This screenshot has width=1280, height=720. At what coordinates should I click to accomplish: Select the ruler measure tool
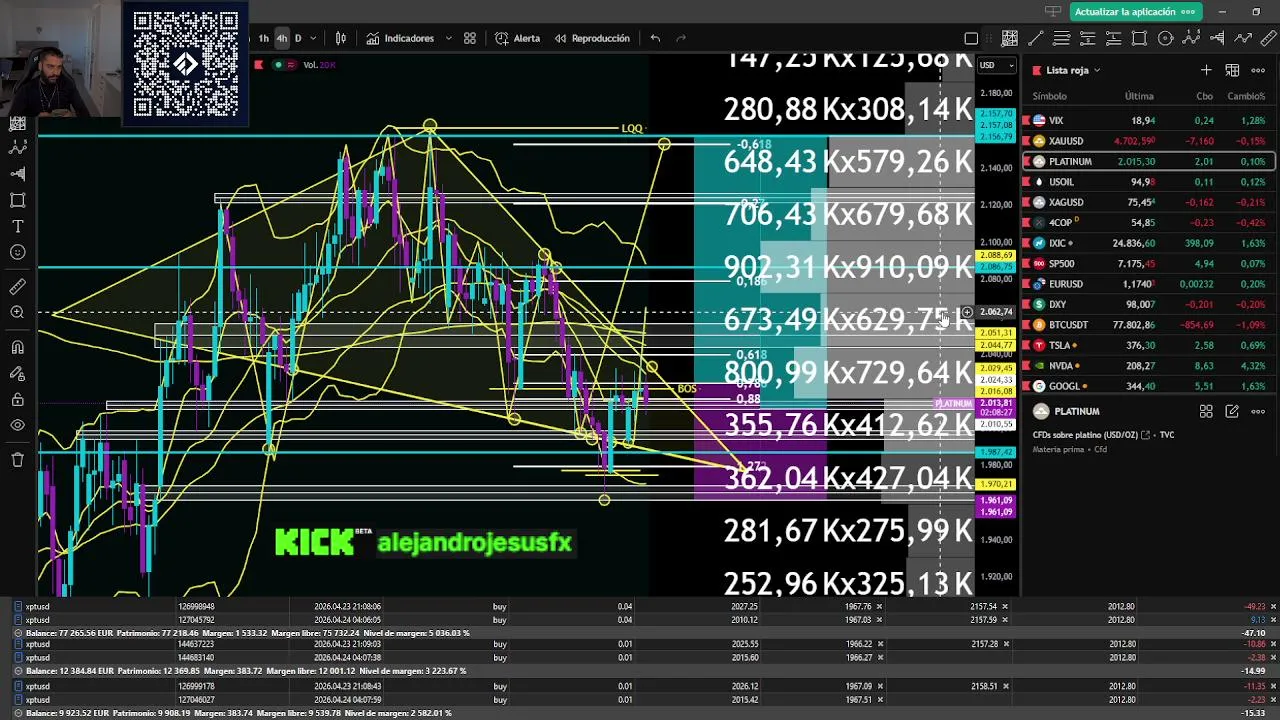point(17,287)
